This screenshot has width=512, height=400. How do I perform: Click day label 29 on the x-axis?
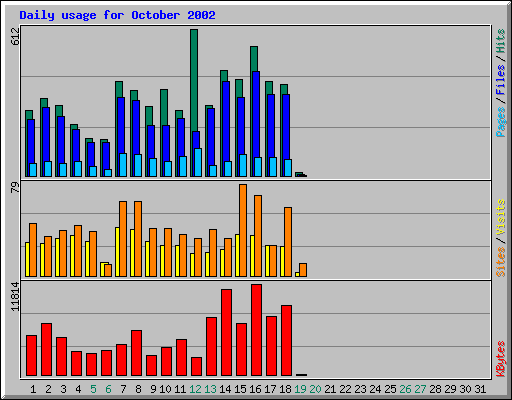(450, 389)
